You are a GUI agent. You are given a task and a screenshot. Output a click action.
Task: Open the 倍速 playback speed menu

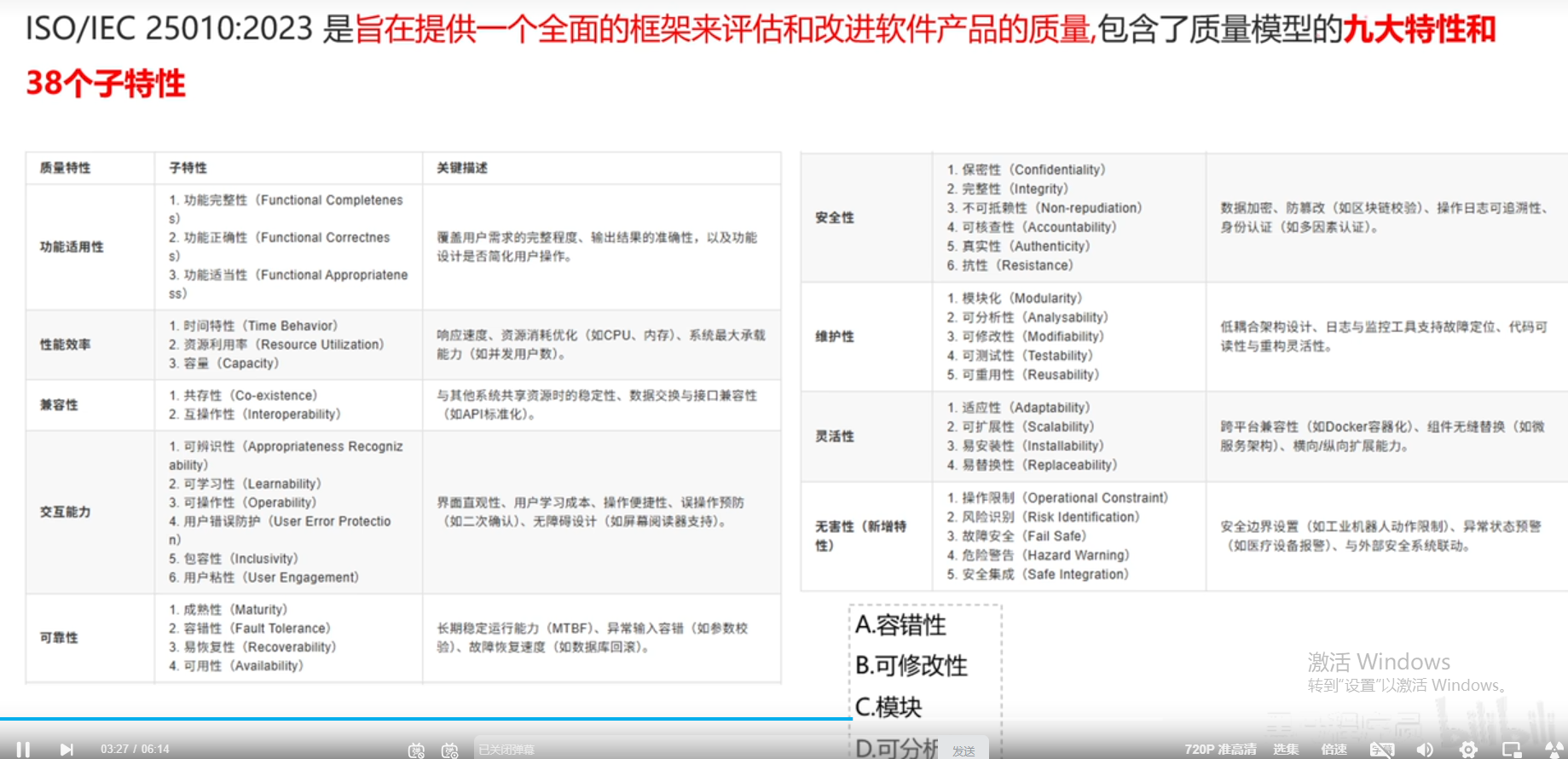point(1334,749)
